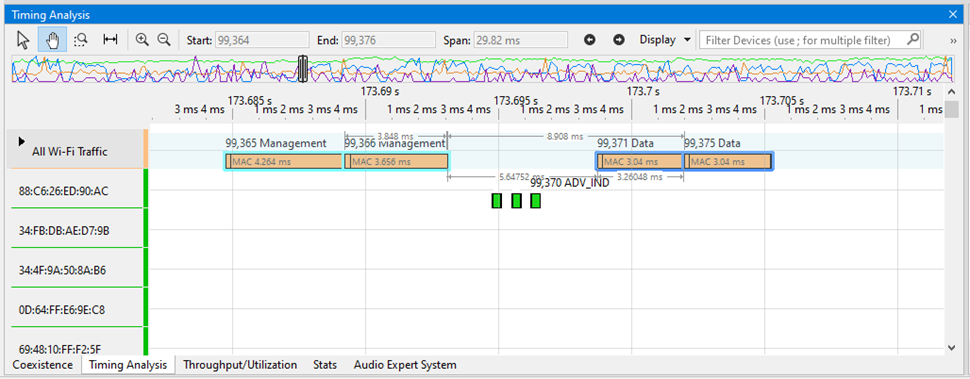The width and height of the screenshot is (970, 379).
Task: Select the 99,371 Data packet bar
Action: tap(640, 161)
